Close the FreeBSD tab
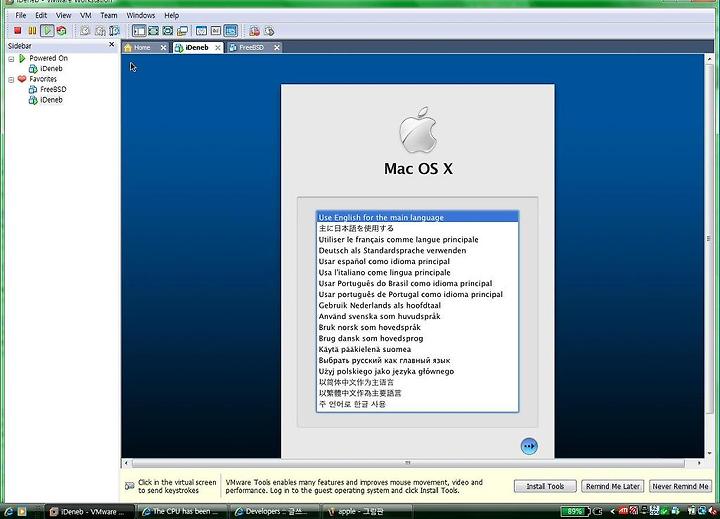 [x=277, y=47]
